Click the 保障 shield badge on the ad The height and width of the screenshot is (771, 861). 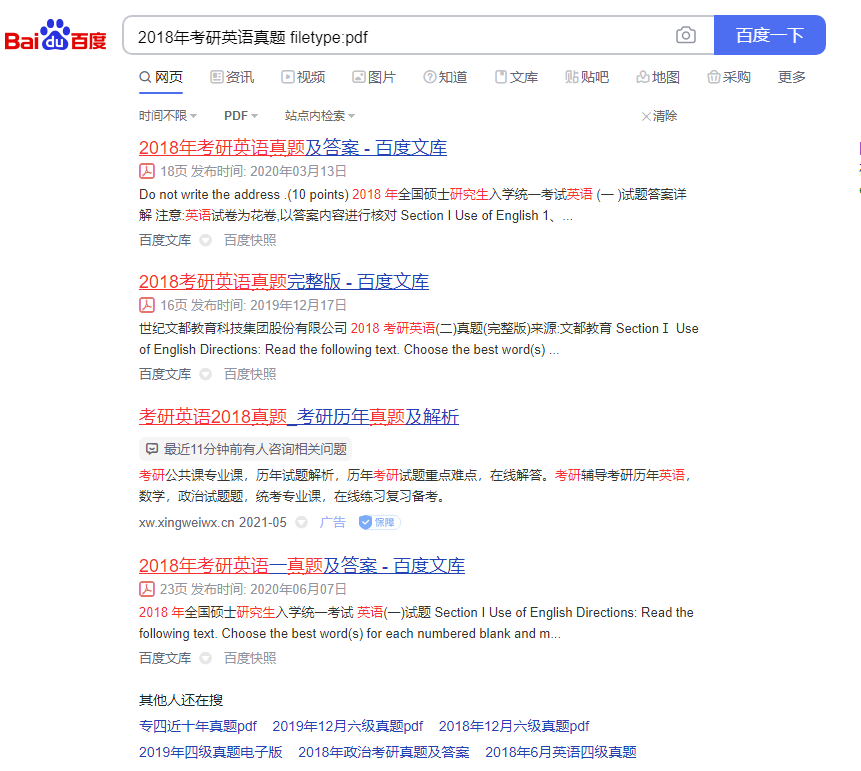(378, 522)
